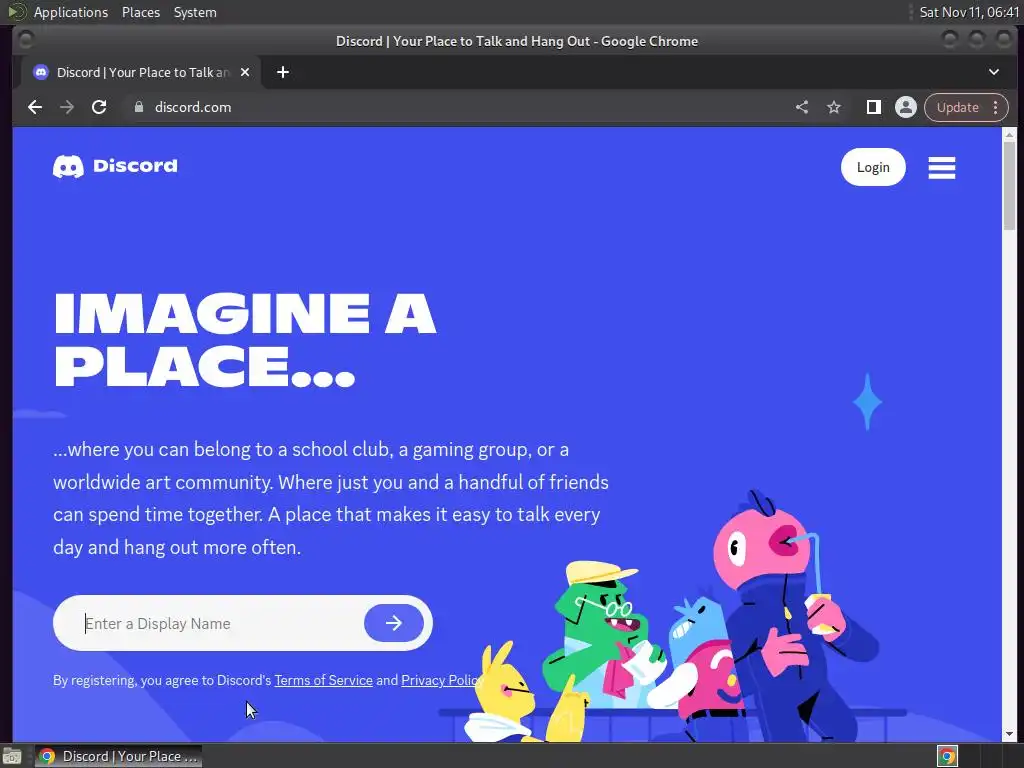Click the show desktop icon in bottom panel
Viewport: 1024px width, 768px height.
click(12, 756)
